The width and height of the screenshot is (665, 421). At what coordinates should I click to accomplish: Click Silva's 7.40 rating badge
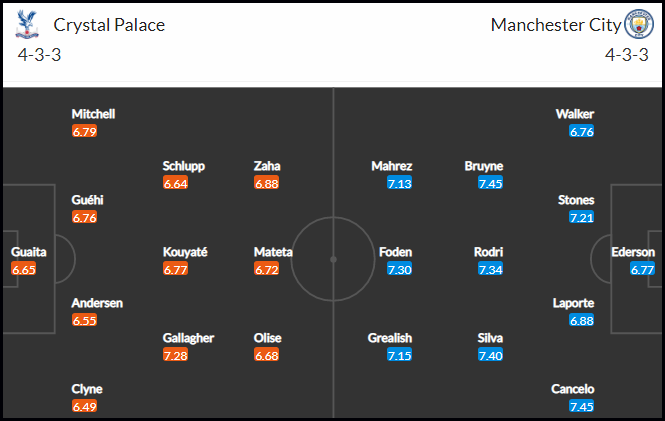pos(490,355)
